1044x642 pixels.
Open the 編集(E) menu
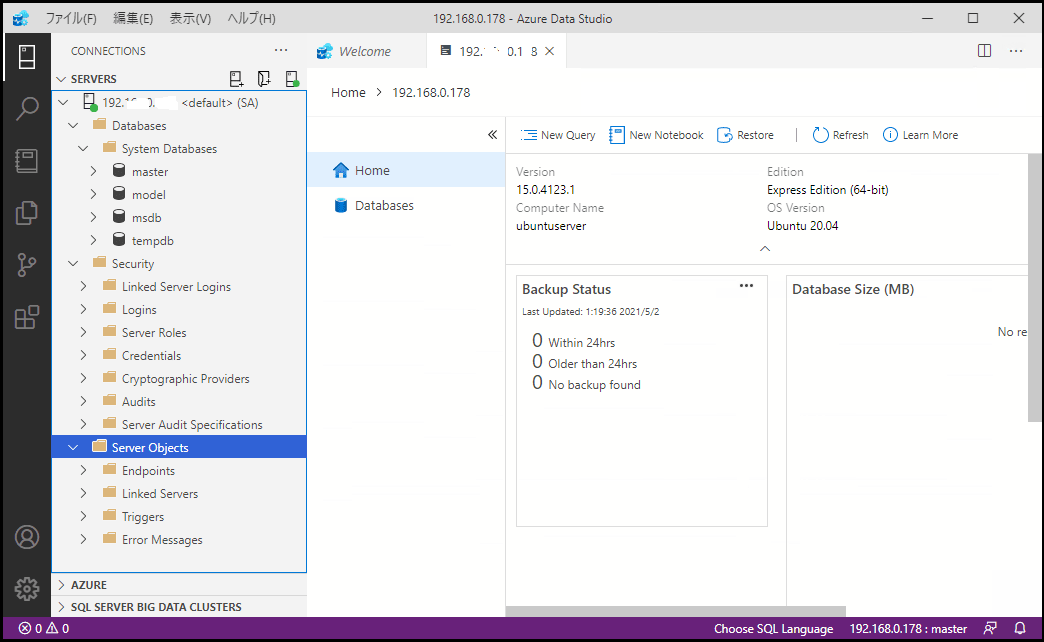(x=132, y=19)
